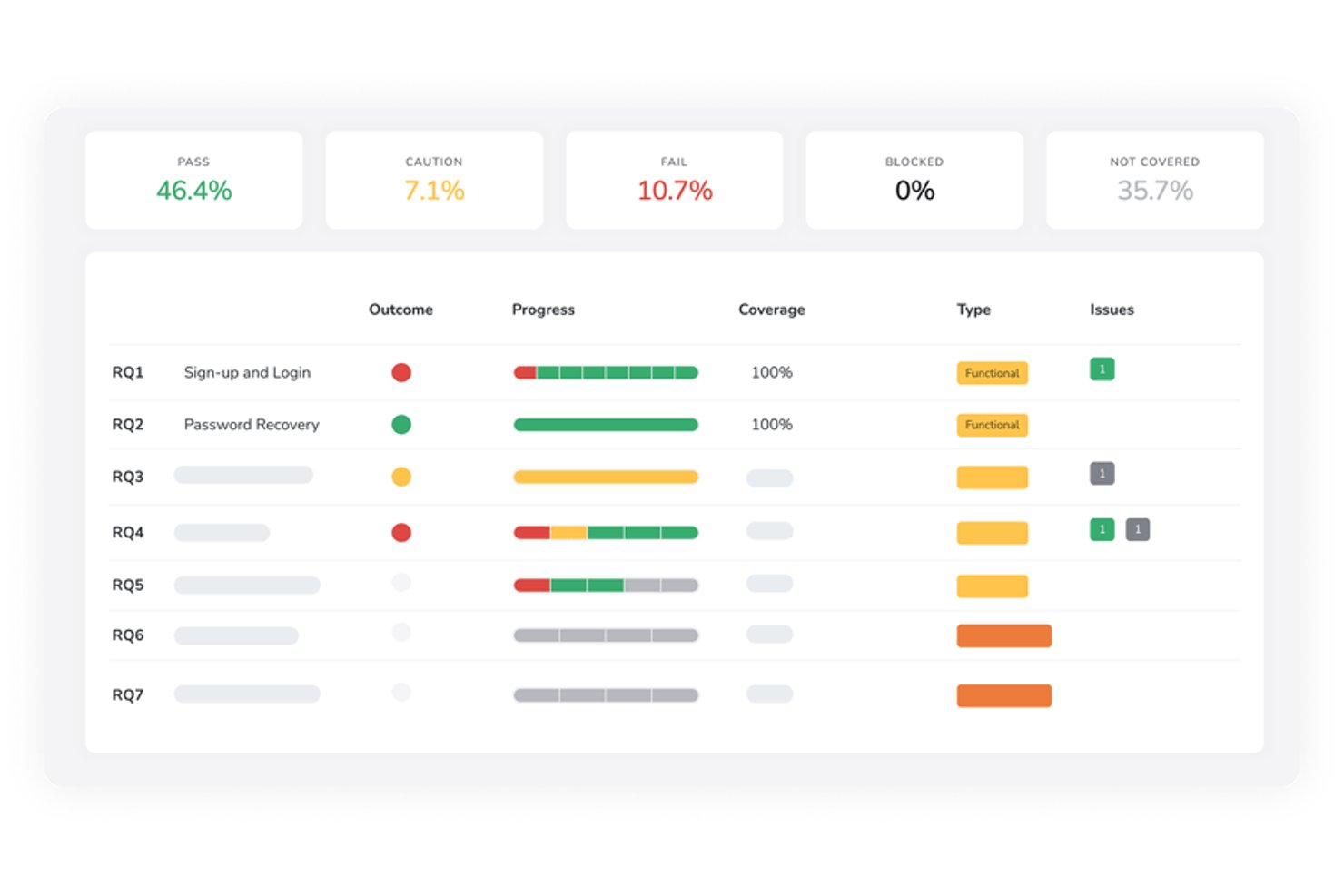Click the Progress column header

543,310
